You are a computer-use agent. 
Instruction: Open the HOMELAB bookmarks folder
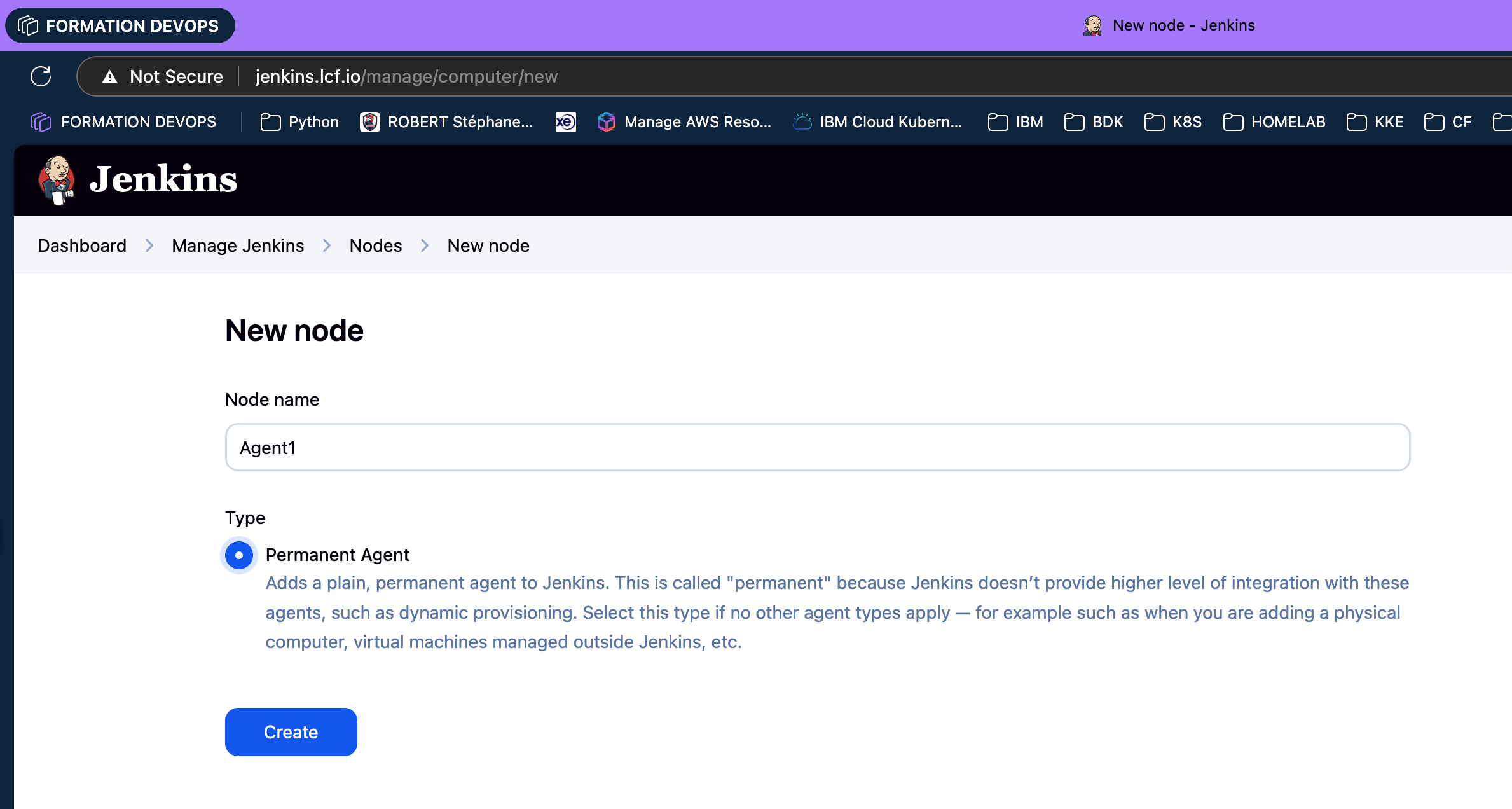(x=1274, y=122)
